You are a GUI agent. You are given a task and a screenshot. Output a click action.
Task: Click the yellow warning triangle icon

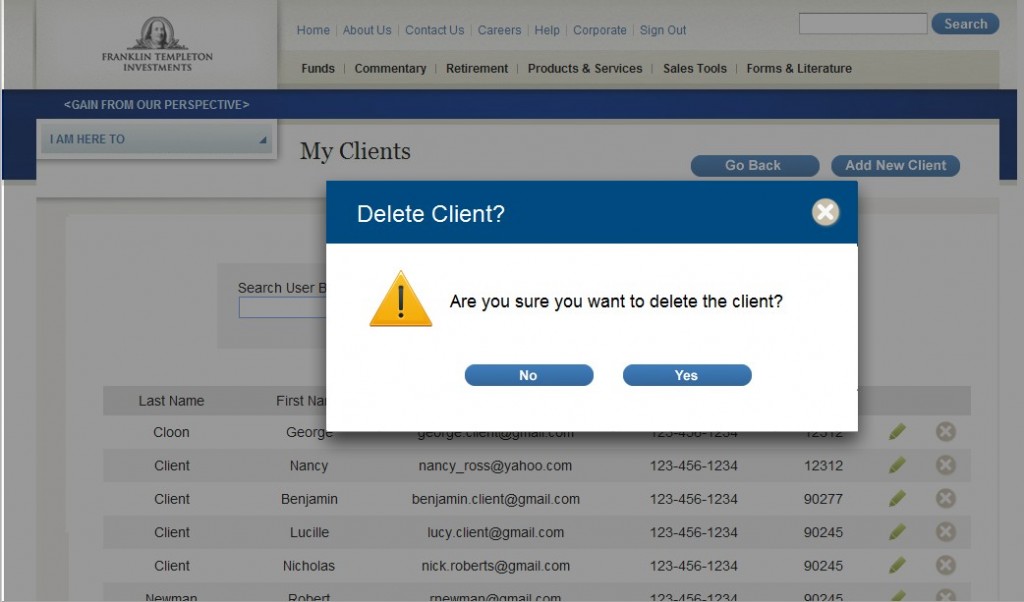pyautogui.click(x=400, y=299)
